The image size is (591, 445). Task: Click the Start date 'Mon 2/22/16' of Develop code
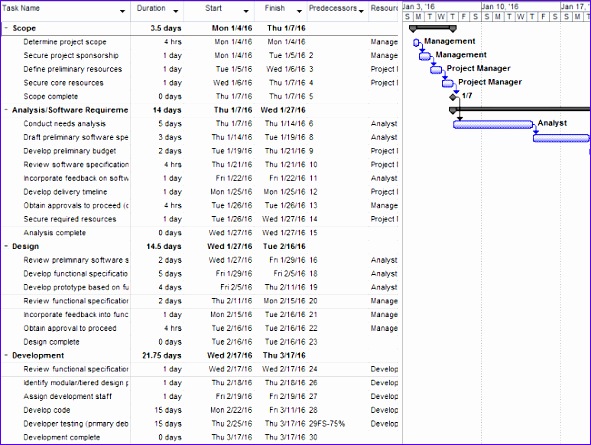pyautogui.click(x=231, y=410)
